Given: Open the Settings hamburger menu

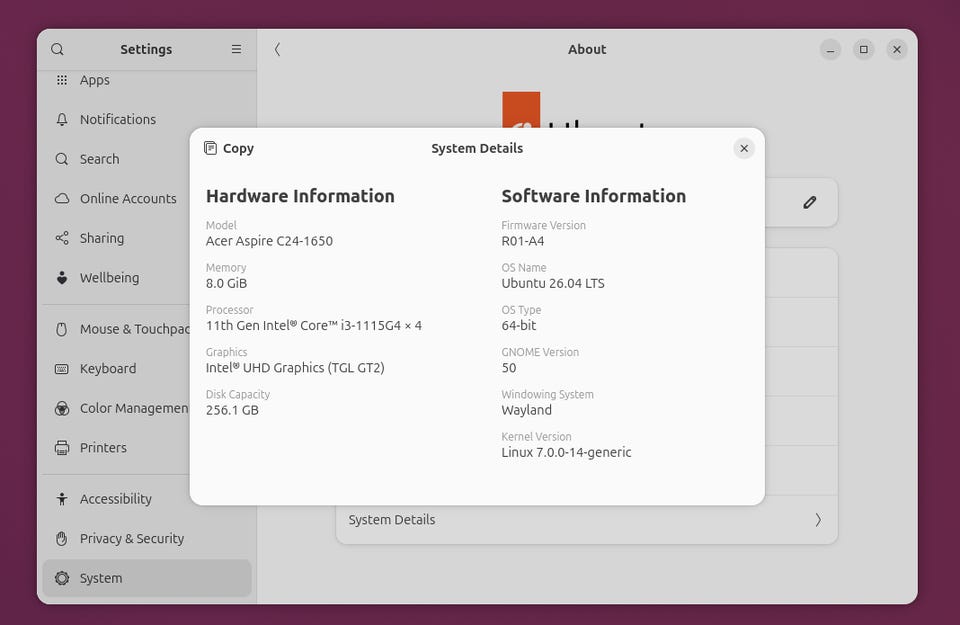Looking at the screenshot, I should (x=236, y=49).
